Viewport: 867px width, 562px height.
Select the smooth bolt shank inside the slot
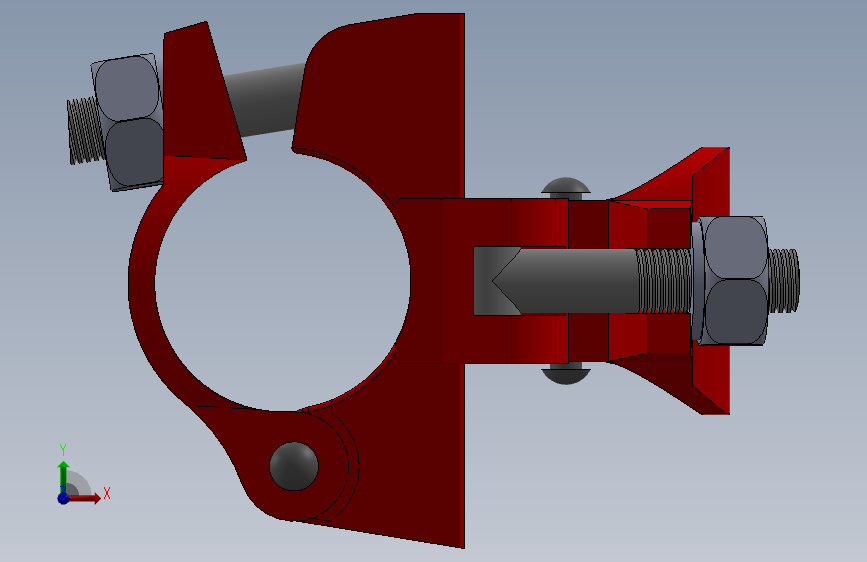coord(575,280)
